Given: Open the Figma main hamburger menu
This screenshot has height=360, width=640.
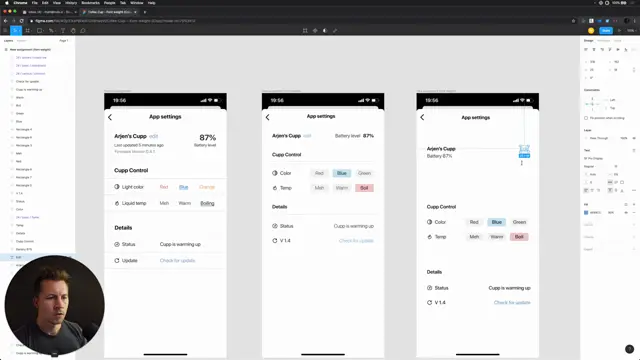Looking at the screenshot, I should pos(5,31).
